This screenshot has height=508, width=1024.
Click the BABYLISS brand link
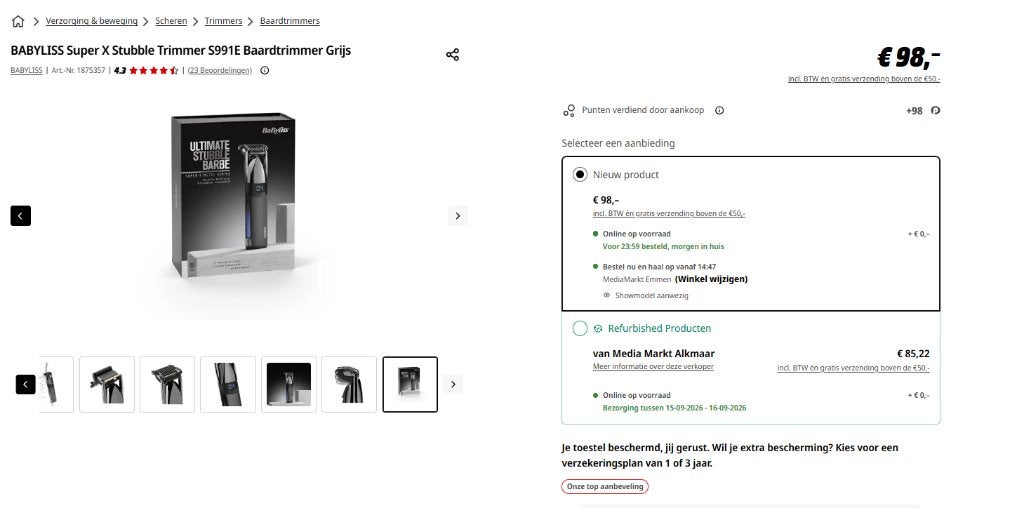pyautogui.click(x=27, y=71)
